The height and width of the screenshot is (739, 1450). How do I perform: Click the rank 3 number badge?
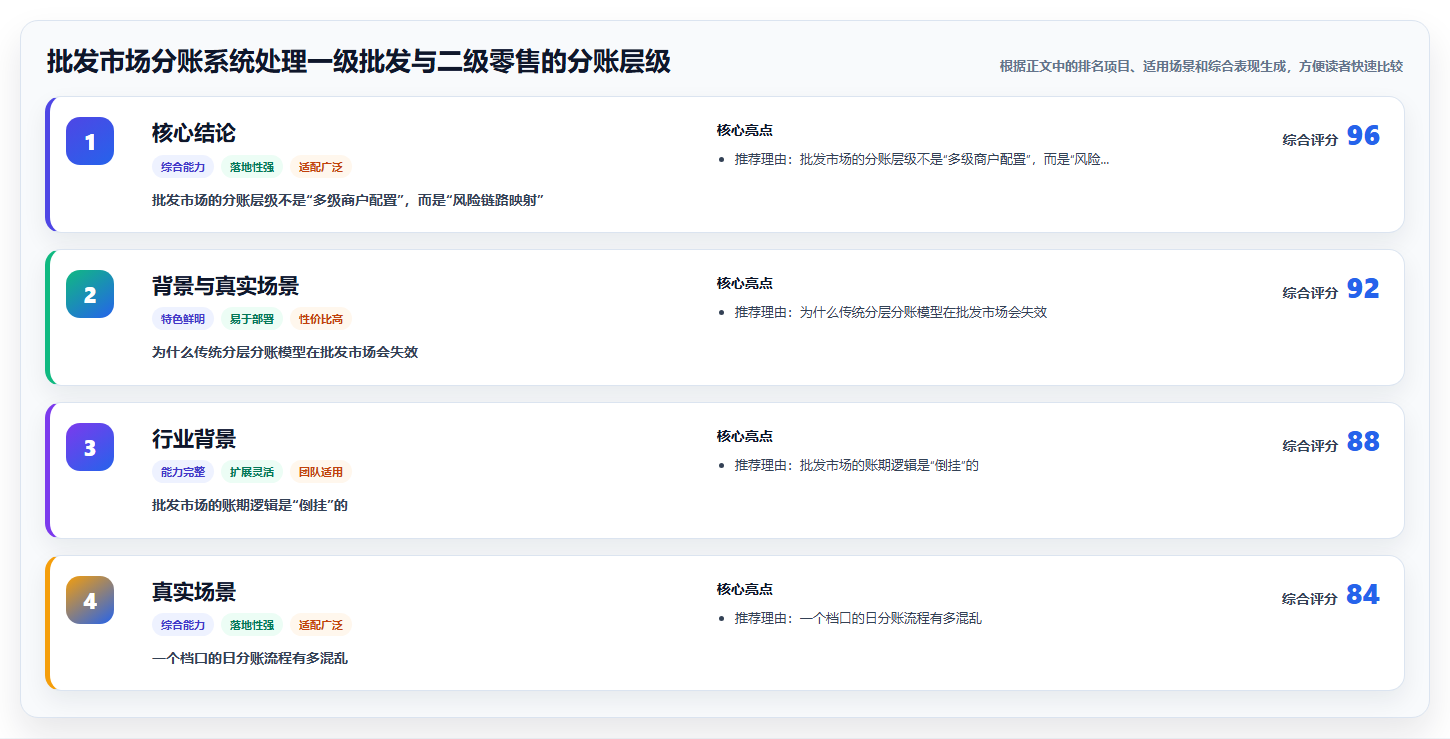(90, 447)
